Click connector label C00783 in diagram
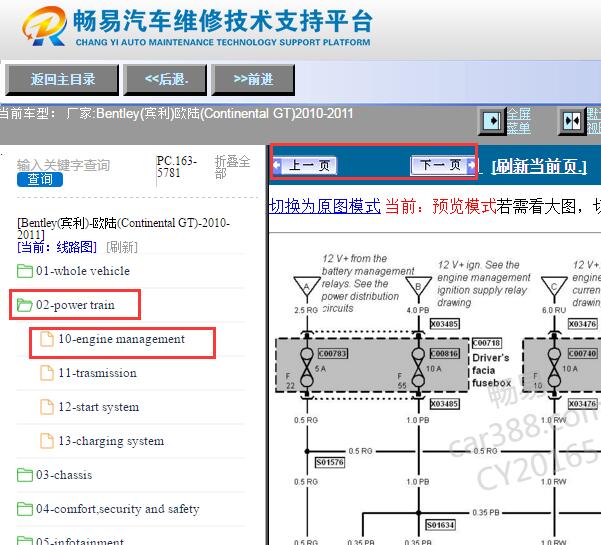The image size is (601, 545). [333, 353]
